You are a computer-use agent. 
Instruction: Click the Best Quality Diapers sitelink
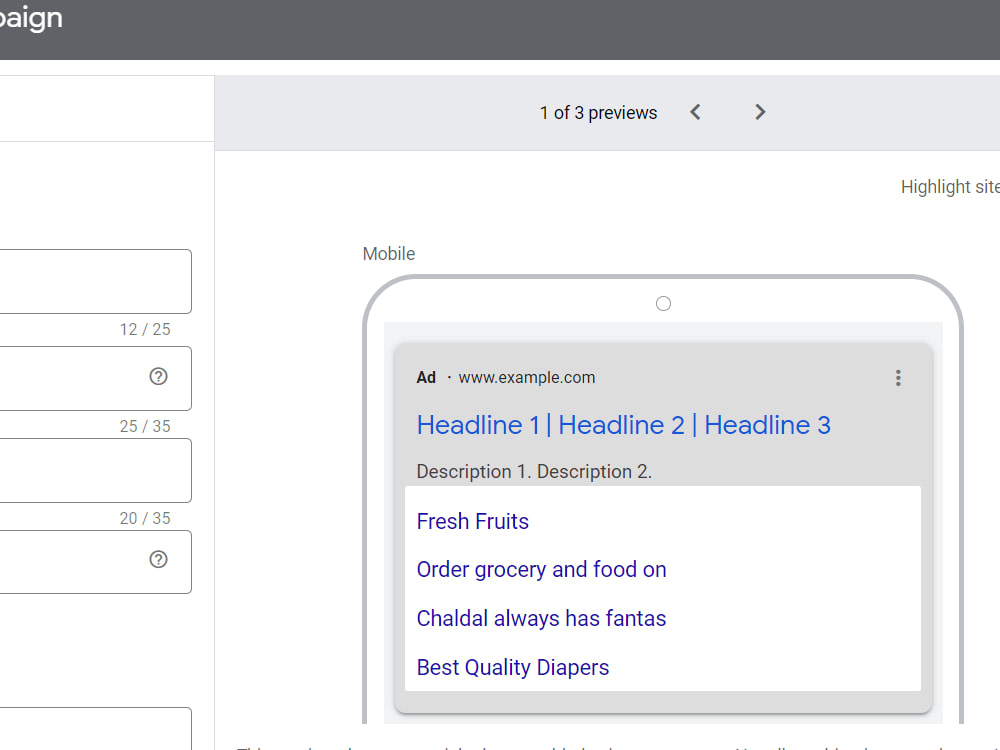click(513, 667)
